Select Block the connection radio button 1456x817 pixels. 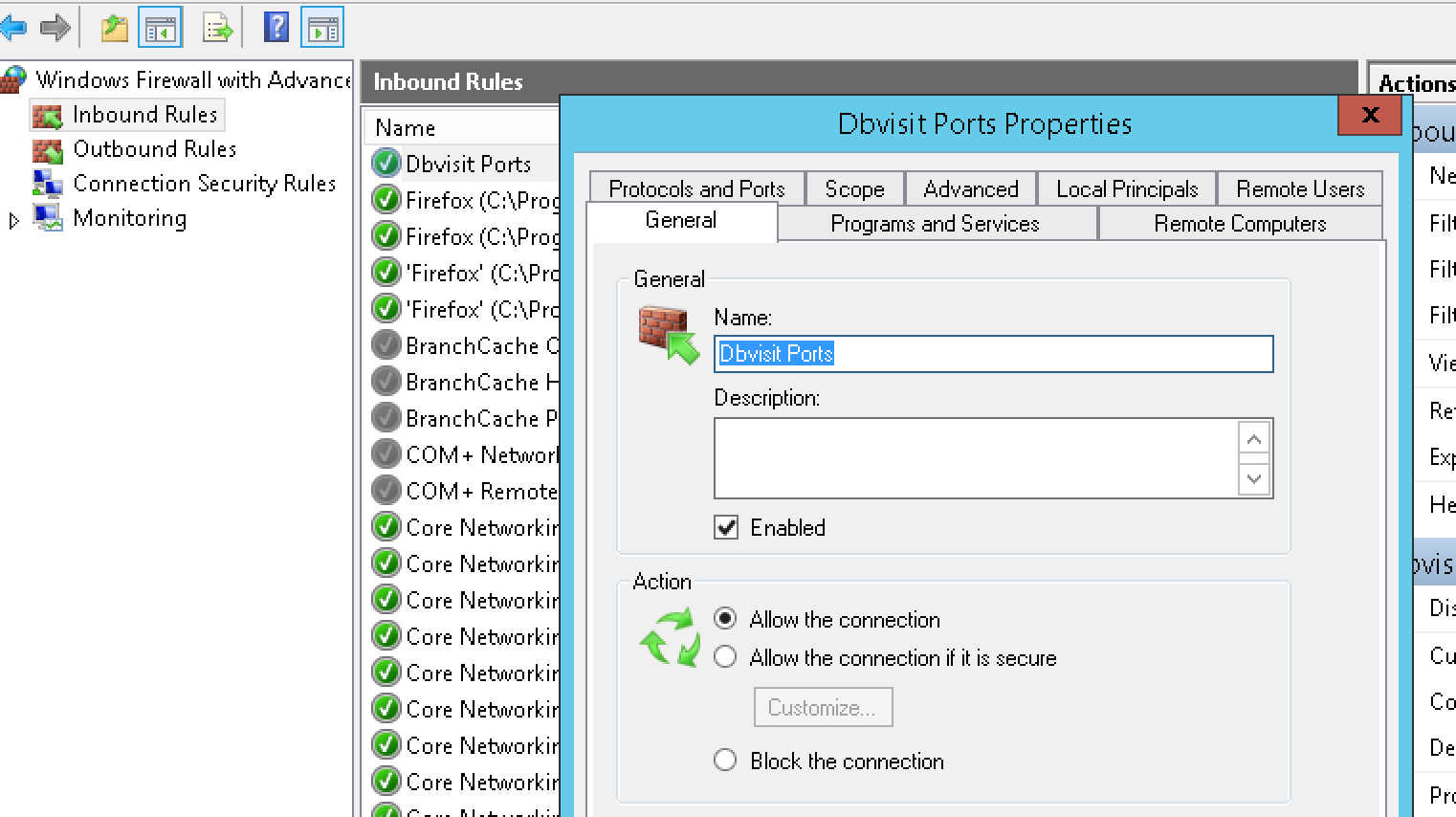tap(725, 761)
